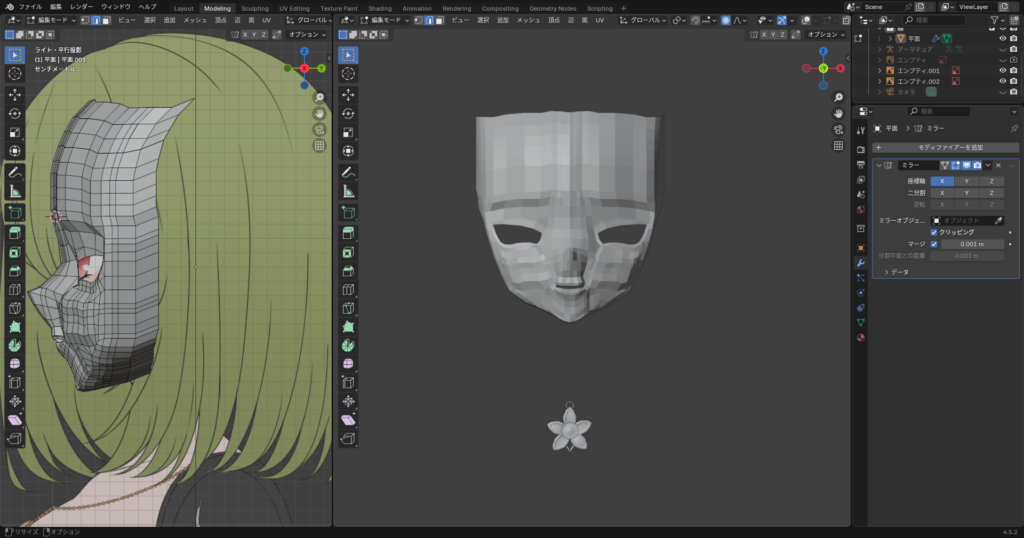Activate the Measure tool in left viewport
The width and height of the screenshot is (1024, 538).
coord(15,192)
